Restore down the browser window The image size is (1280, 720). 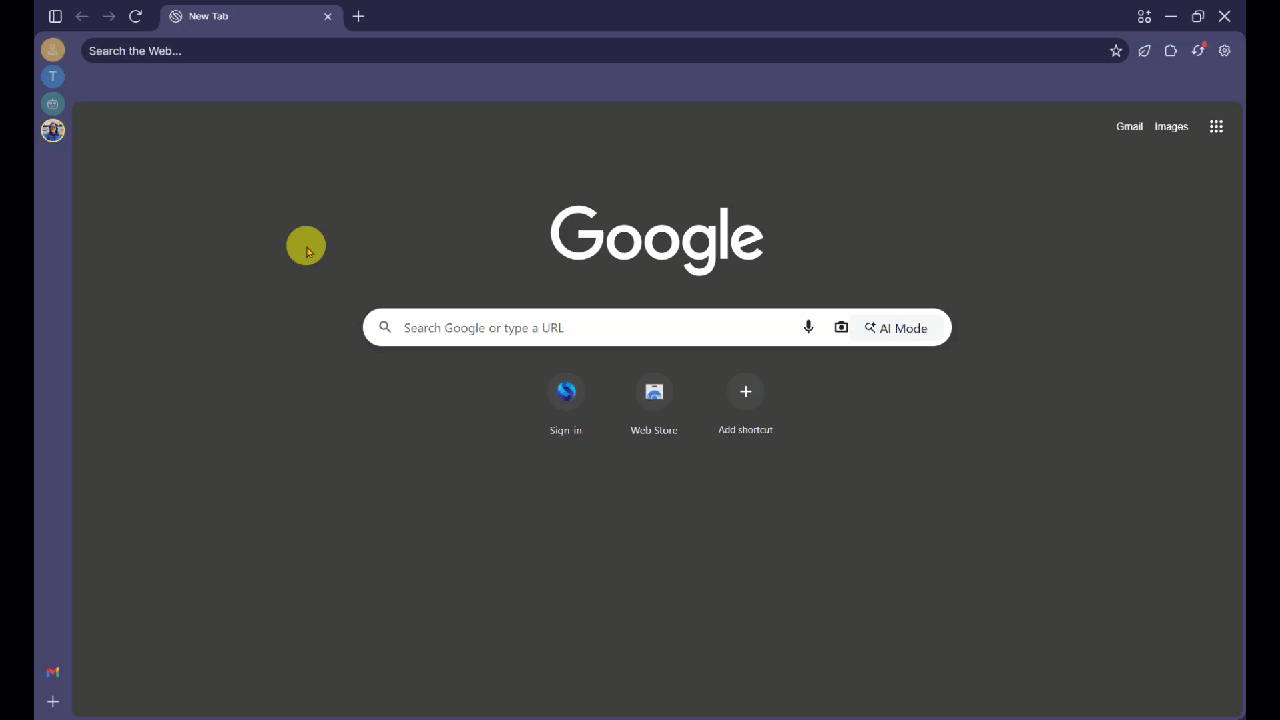1198,16
